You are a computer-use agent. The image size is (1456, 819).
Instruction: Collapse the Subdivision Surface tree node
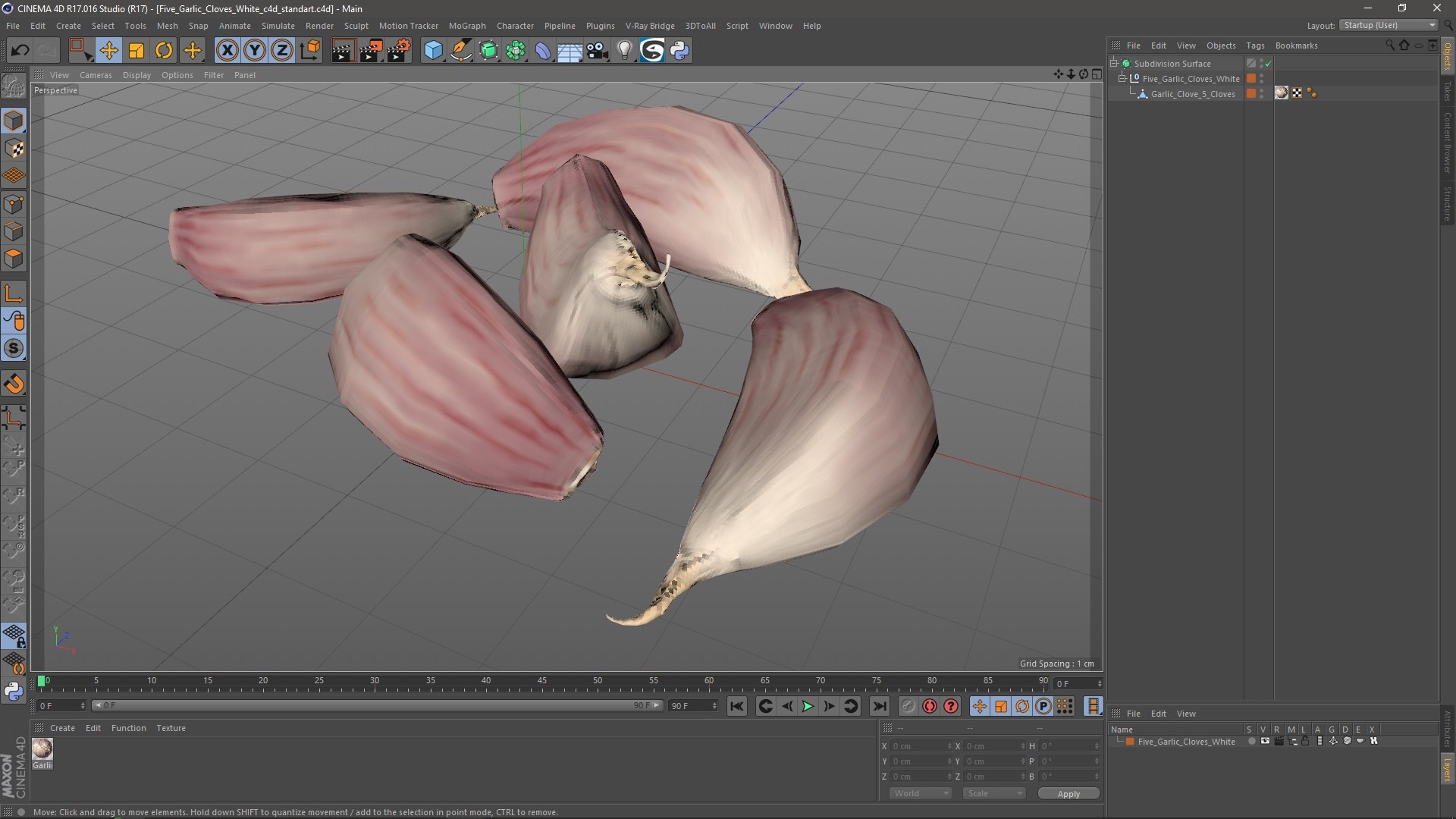pos(1114,63)
